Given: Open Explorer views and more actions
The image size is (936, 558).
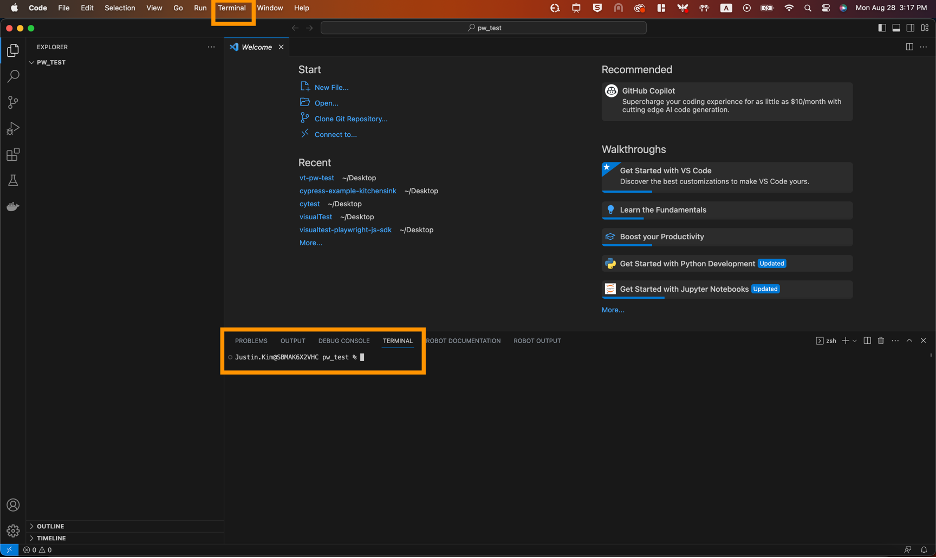Looking at the screenshot, I should pyautogui.click(x=211, y=47).
